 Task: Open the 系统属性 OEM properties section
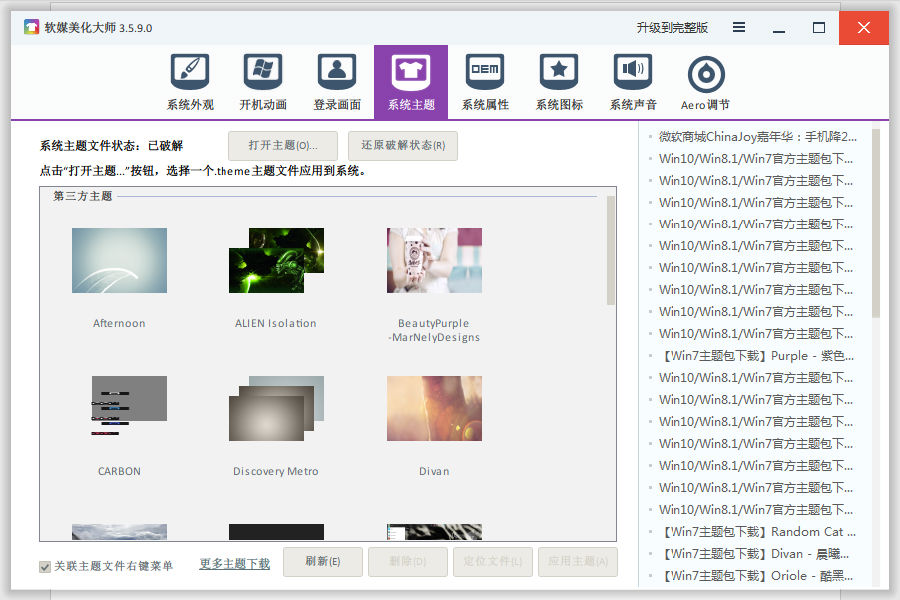(x=485, y=82)
